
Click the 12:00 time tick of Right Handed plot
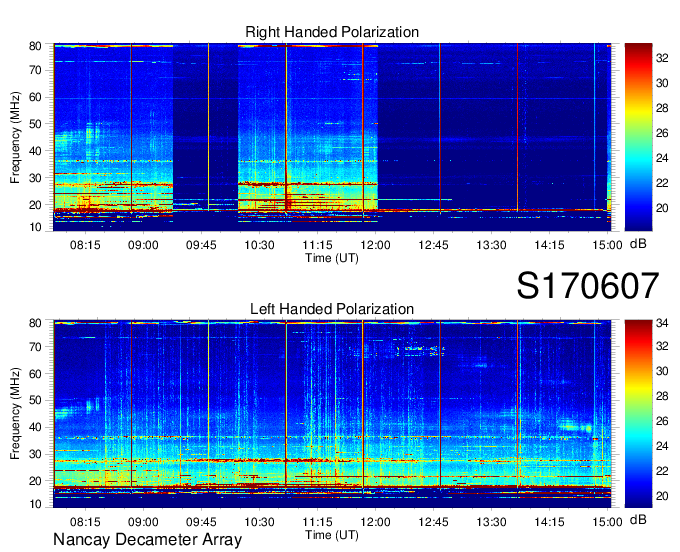pyautogui.click(x=376, y=245)
